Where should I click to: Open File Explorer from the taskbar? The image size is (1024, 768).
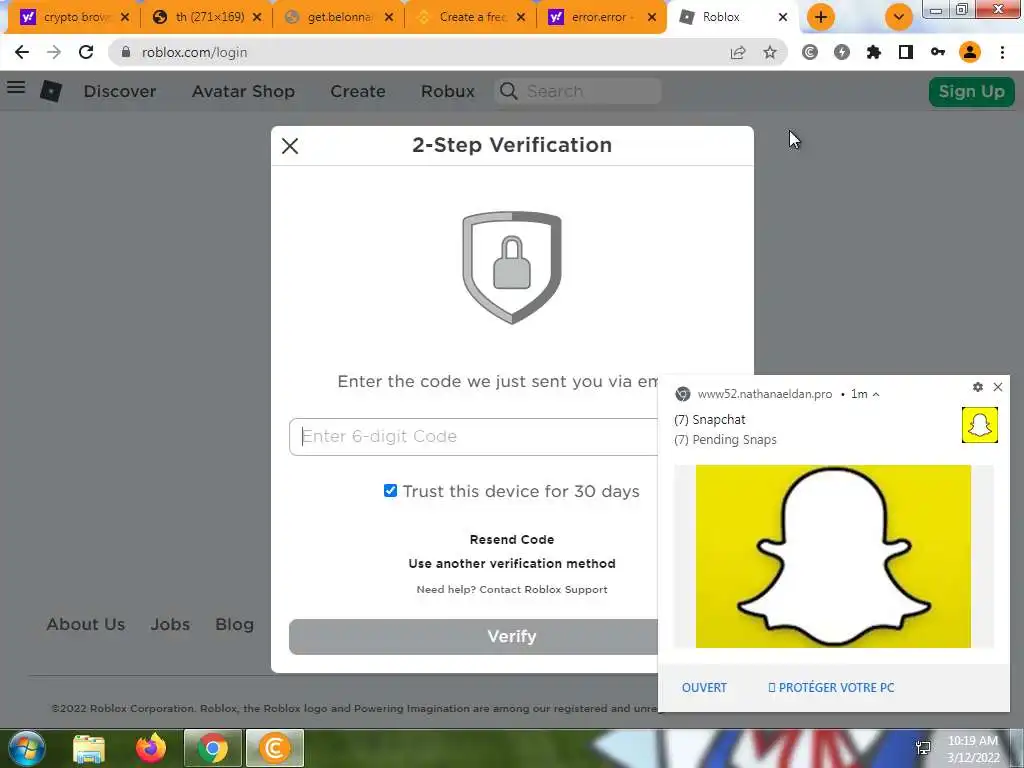89,748
